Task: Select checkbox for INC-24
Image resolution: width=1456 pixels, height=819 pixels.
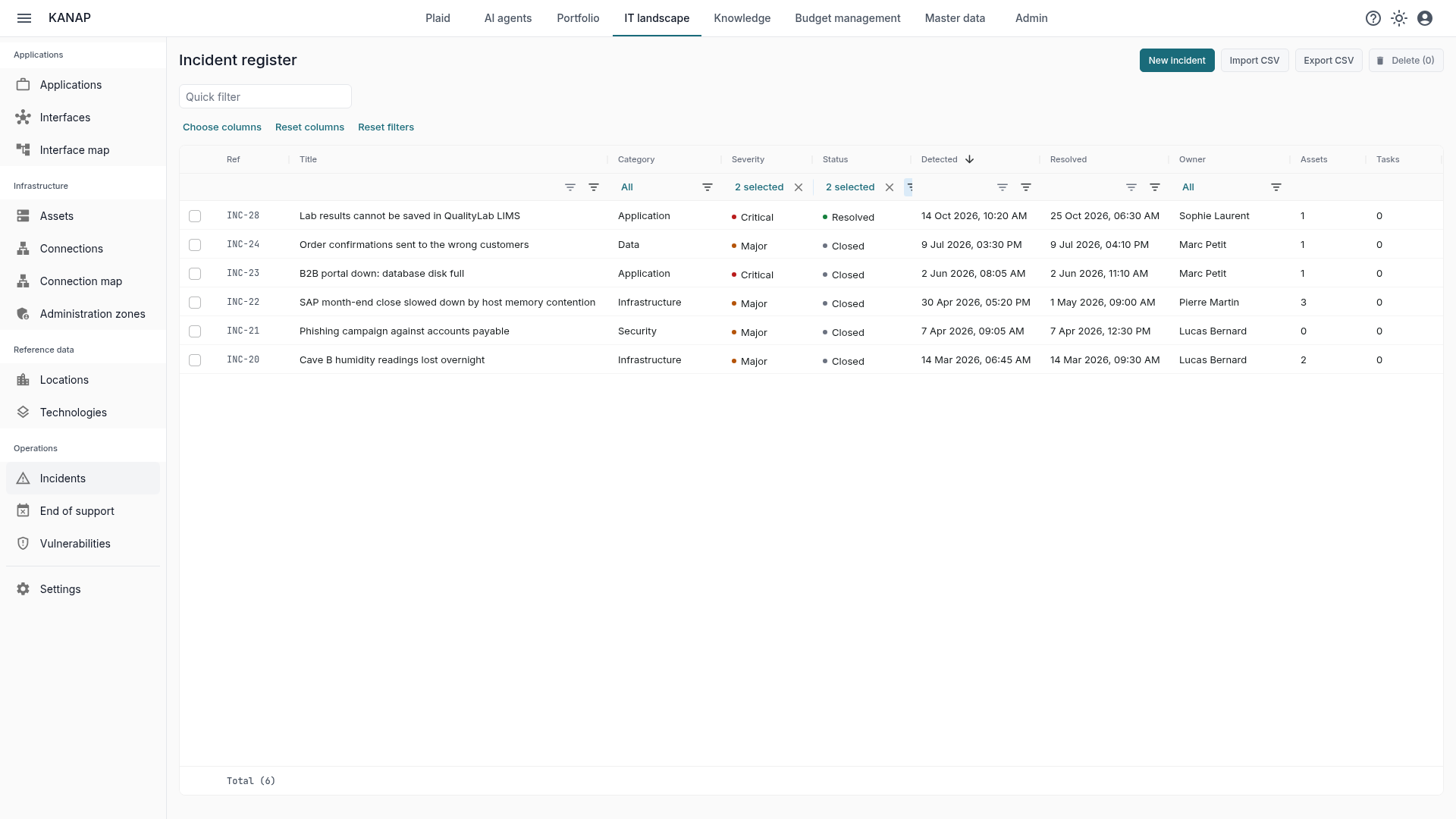Action: coord(195,245)
